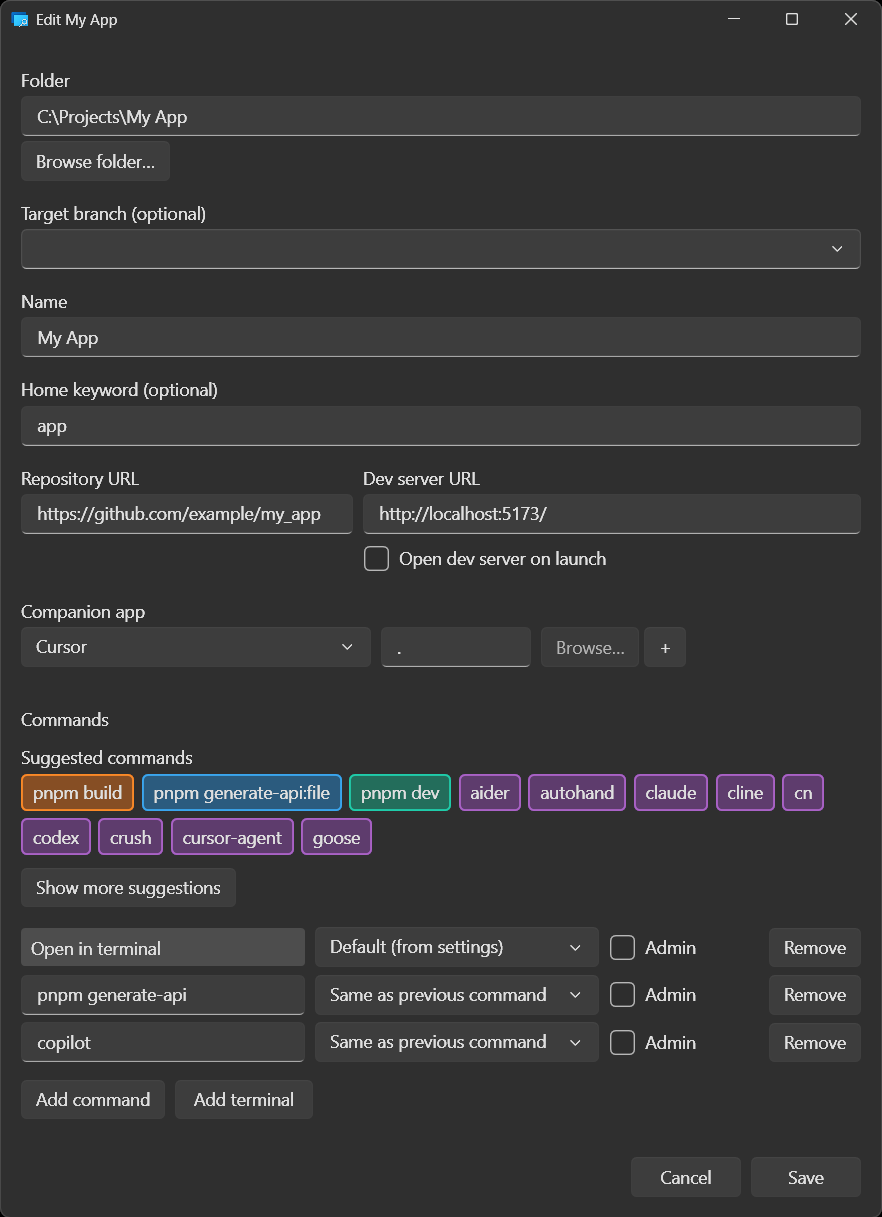Click the Browse folder... button
Viewport: 882px width, 1217px height.
point(95,161)
